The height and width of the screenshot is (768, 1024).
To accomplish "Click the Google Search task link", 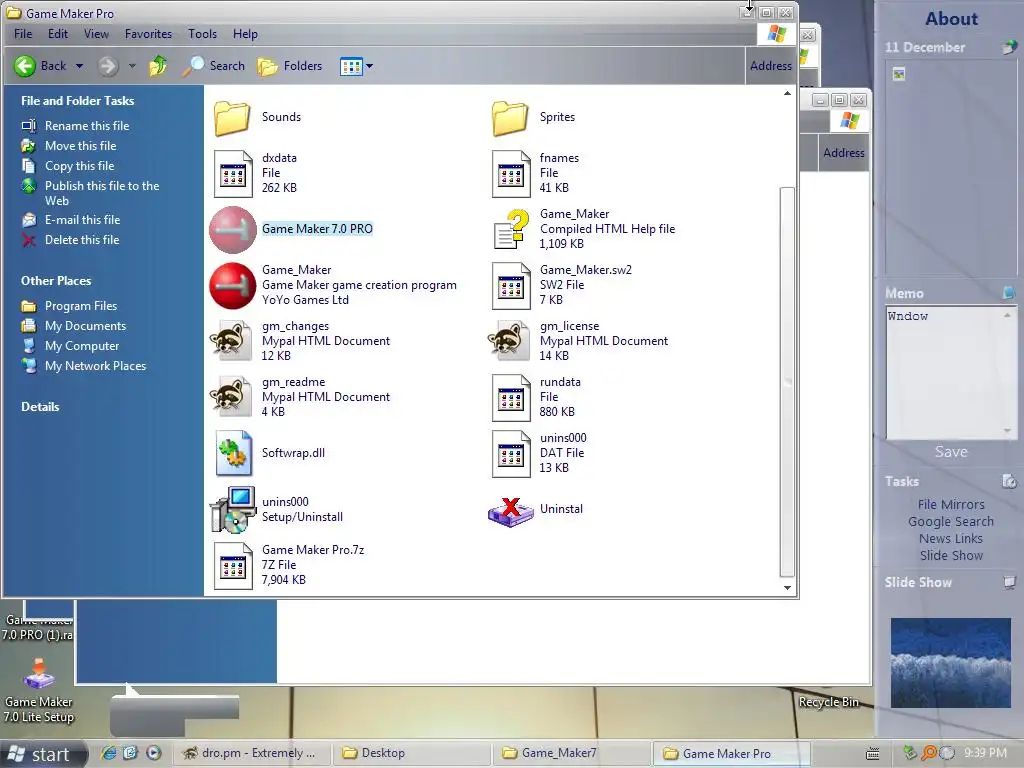I will (x=951, y=522).
